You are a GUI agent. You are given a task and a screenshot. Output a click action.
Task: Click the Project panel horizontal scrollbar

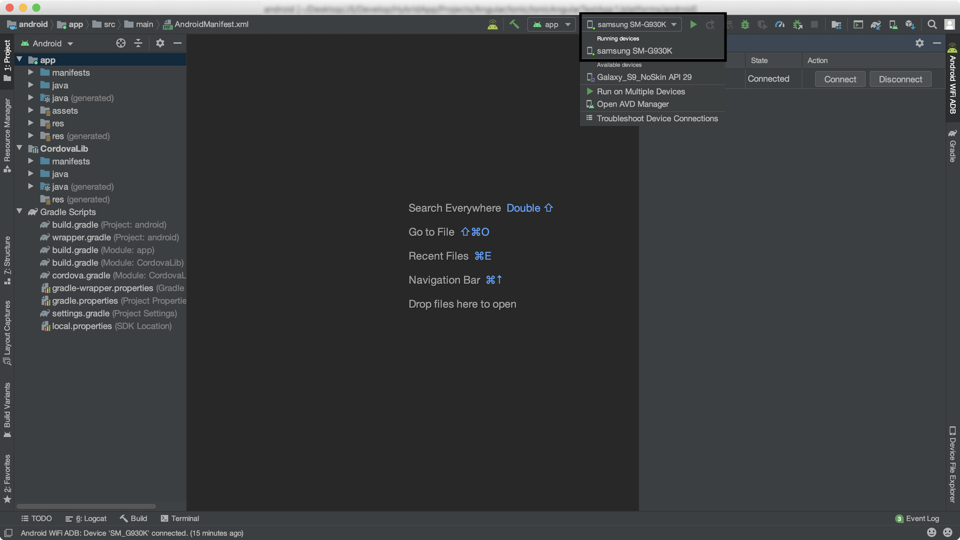pyautogui.click(x=86, y=506)
